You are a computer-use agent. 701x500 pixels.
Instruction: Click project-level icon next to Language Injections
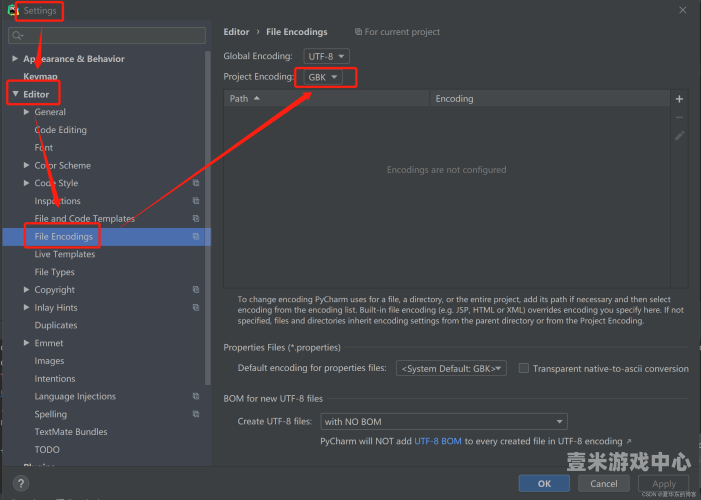(x=196, y=396)
